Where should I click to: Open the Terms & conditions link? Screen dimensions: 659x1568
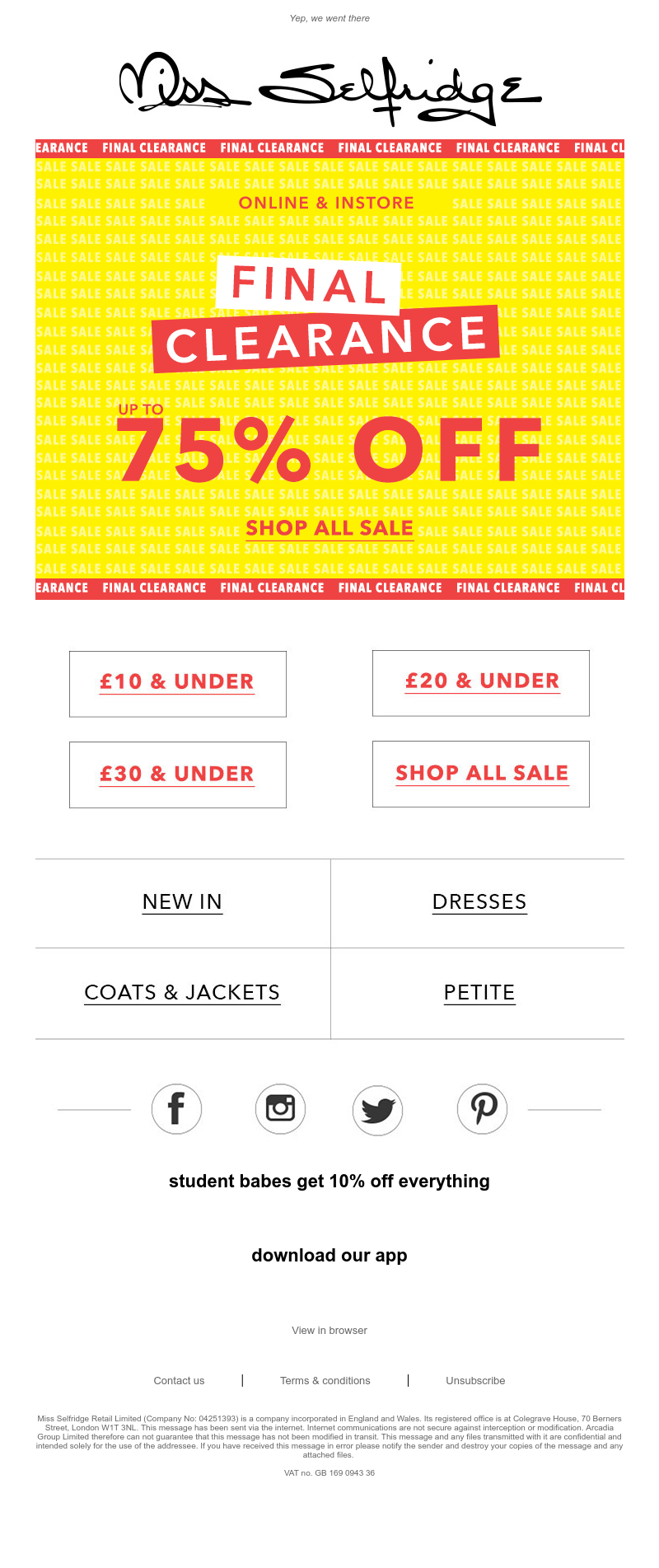[x=325, y=1380]
